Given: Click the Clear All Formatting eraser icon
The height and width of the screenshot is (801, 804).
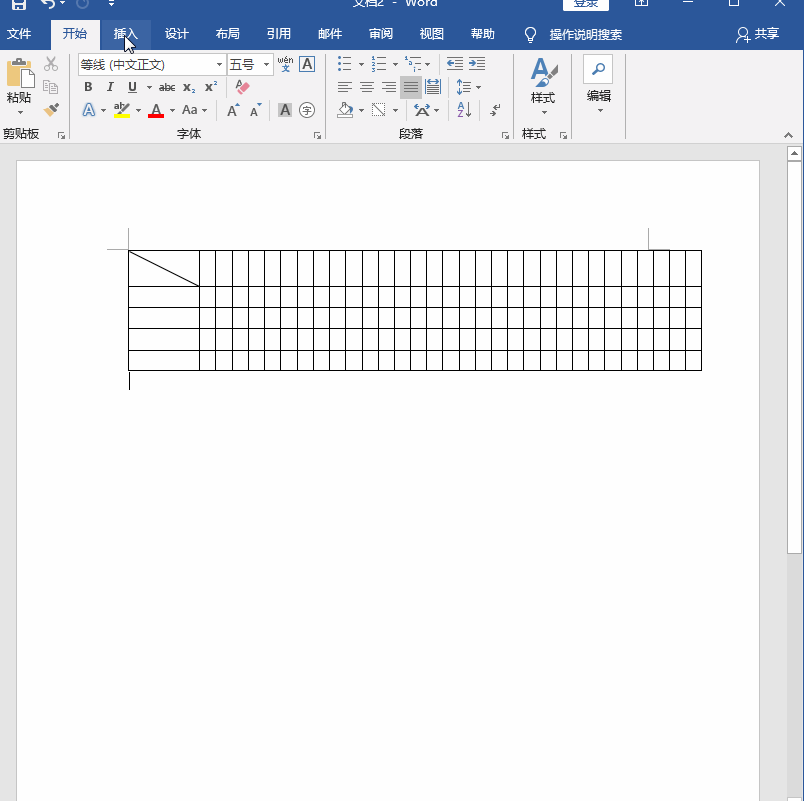Looking at the screenshot, I should click(242, 87).
